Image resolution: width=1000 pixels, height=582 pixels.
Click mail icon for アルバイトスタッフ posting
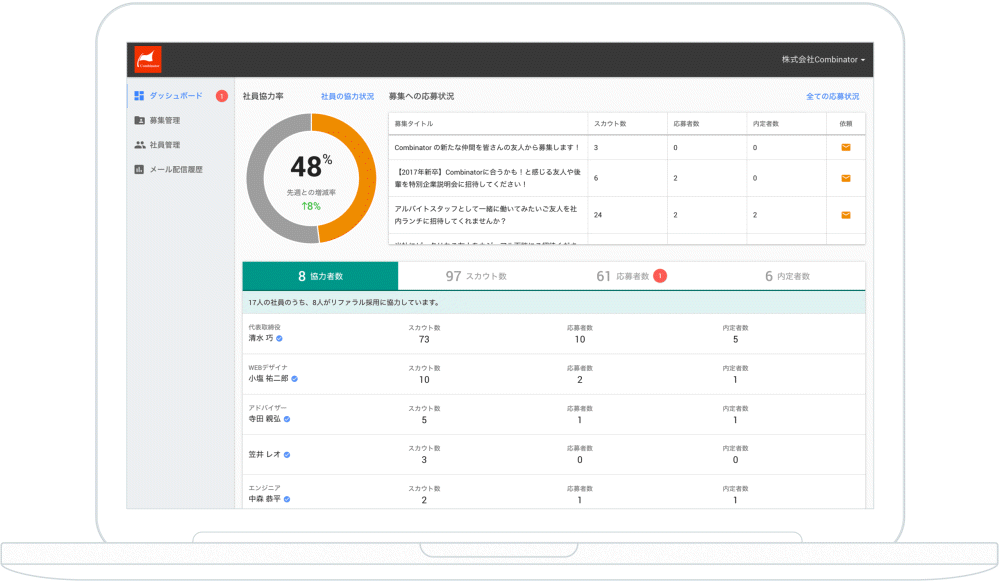[845, 215]
